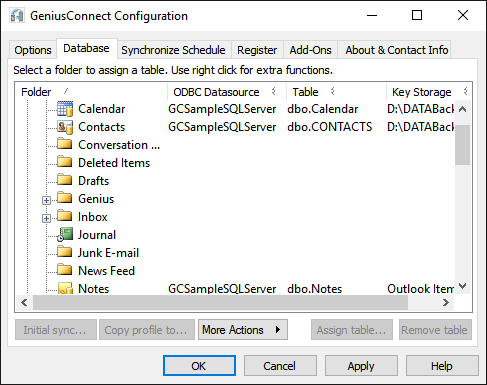Open the Add-Ons tab
Image resolution: width=487 pixels, height=385 pixels.
coord(310,50)
